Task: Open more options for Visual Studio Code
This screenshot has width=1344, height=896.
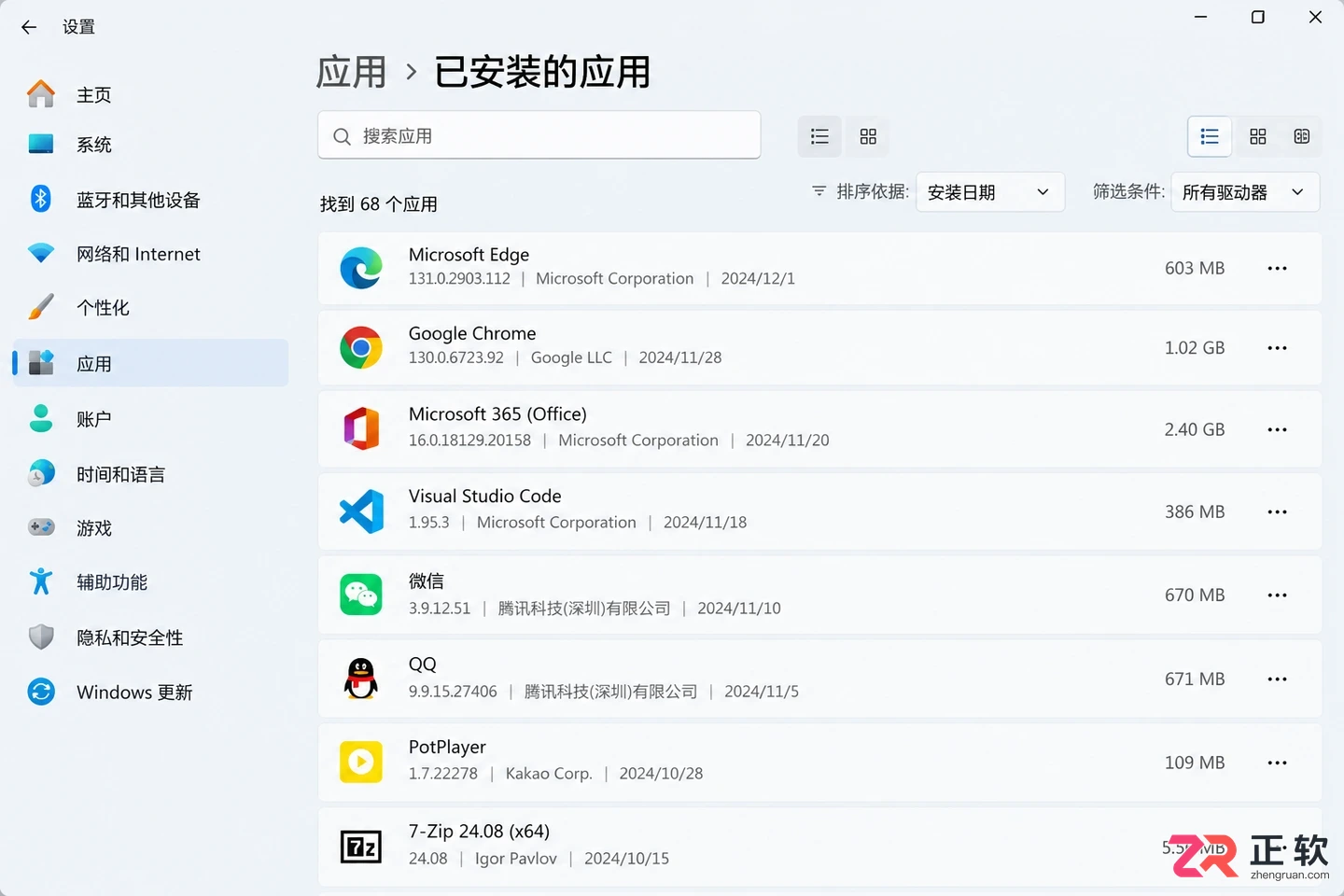Action: tap(1277, 512)
